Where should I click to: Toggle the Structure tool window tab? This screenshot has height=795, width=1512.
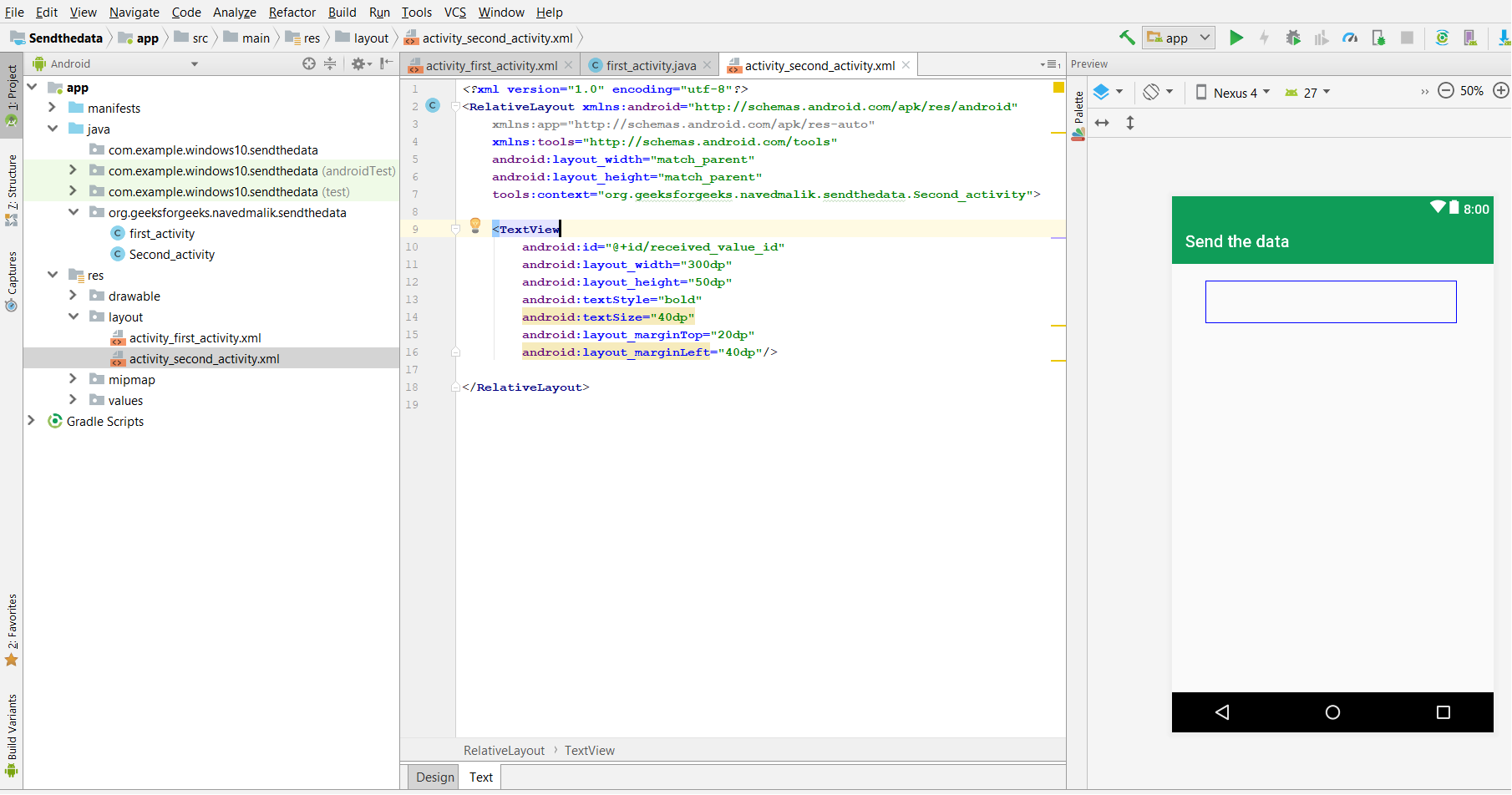[12, 190]
